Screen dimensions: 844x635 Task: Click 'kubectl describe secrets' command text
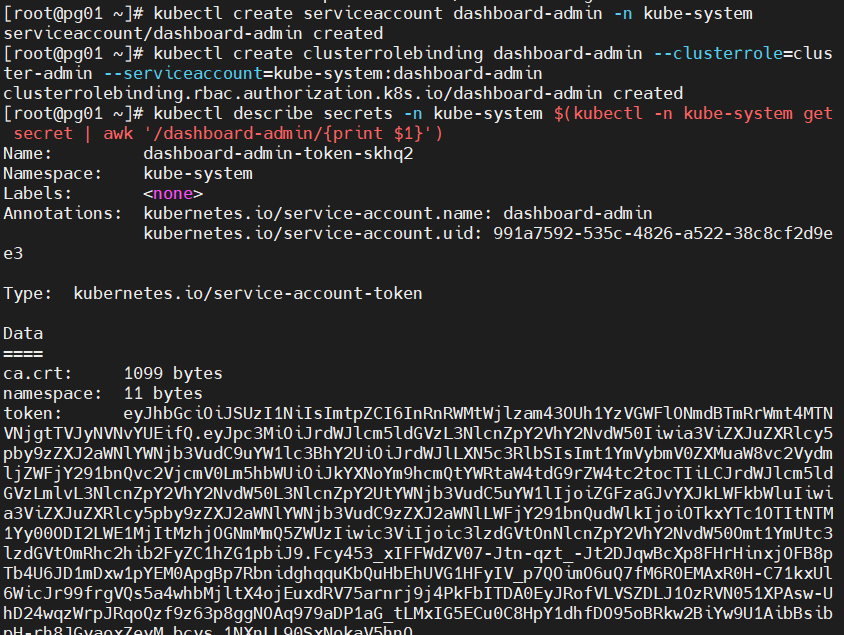273,114
